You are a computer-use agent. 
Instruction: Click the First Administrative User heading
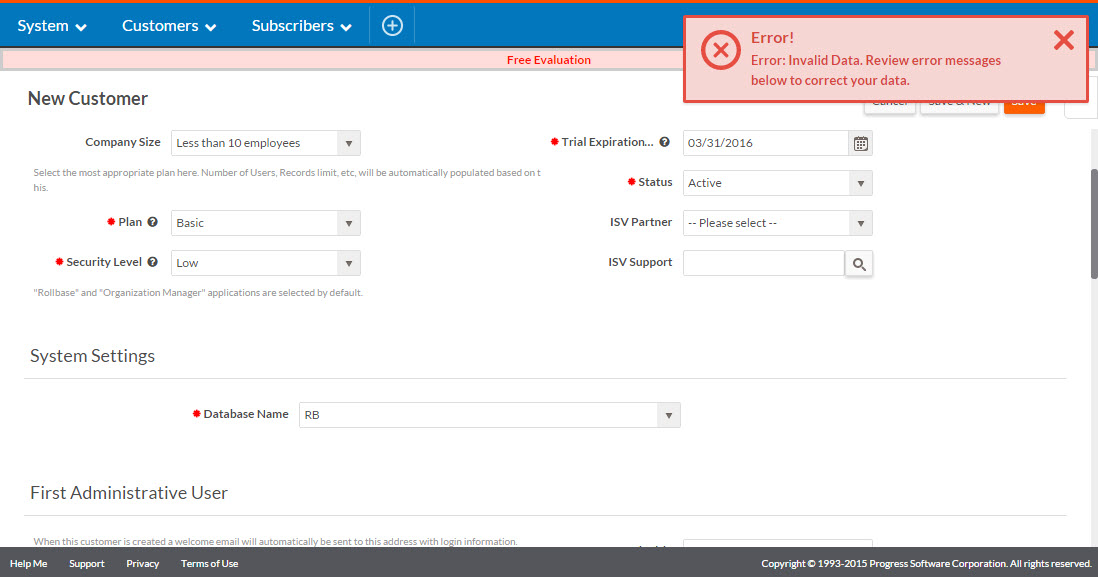(x=129, y=493)
